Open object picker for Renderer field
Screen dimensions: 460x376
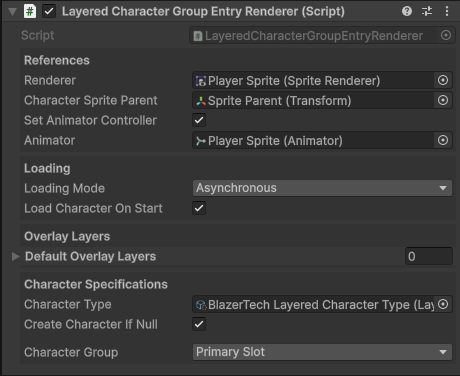tap(443, 80)
